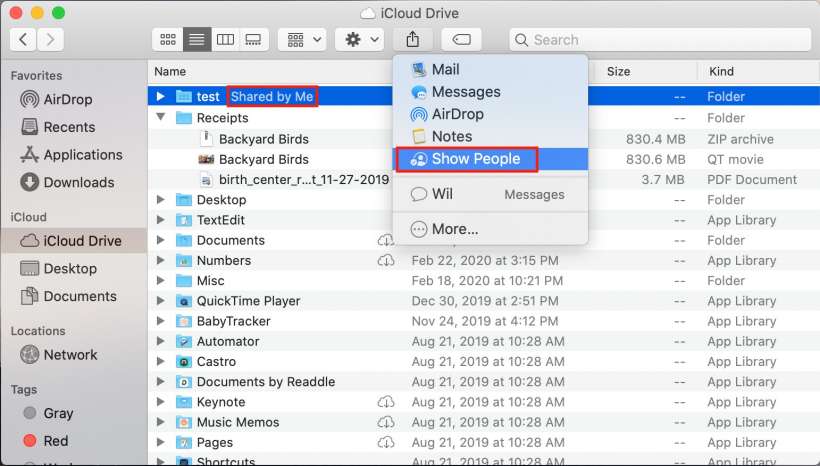Switch to icon view in the toolbar
Screen dimensions: 820x466
coord(168,40)
